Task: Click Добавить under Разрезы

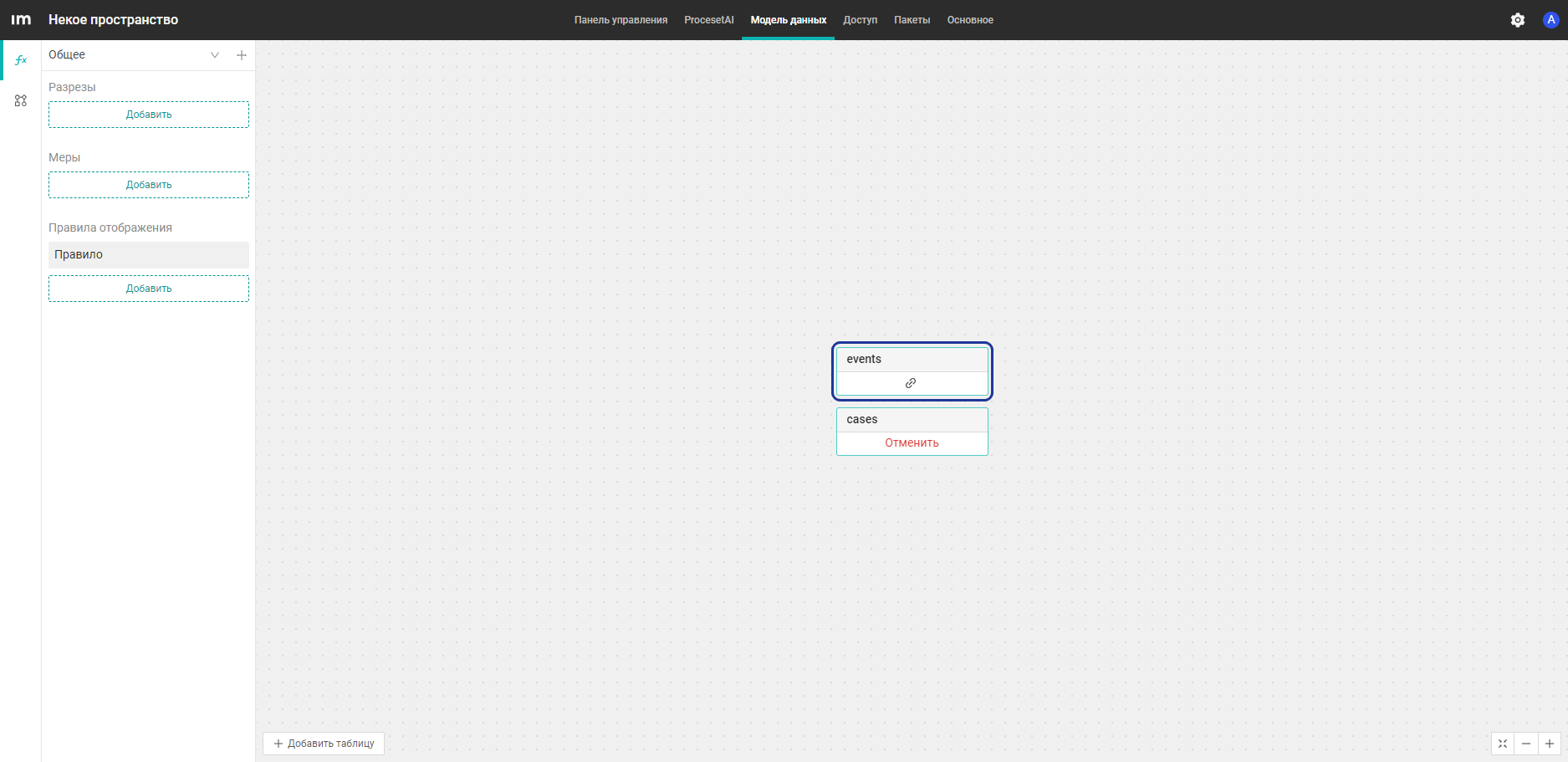Action: tap(149, 115)
